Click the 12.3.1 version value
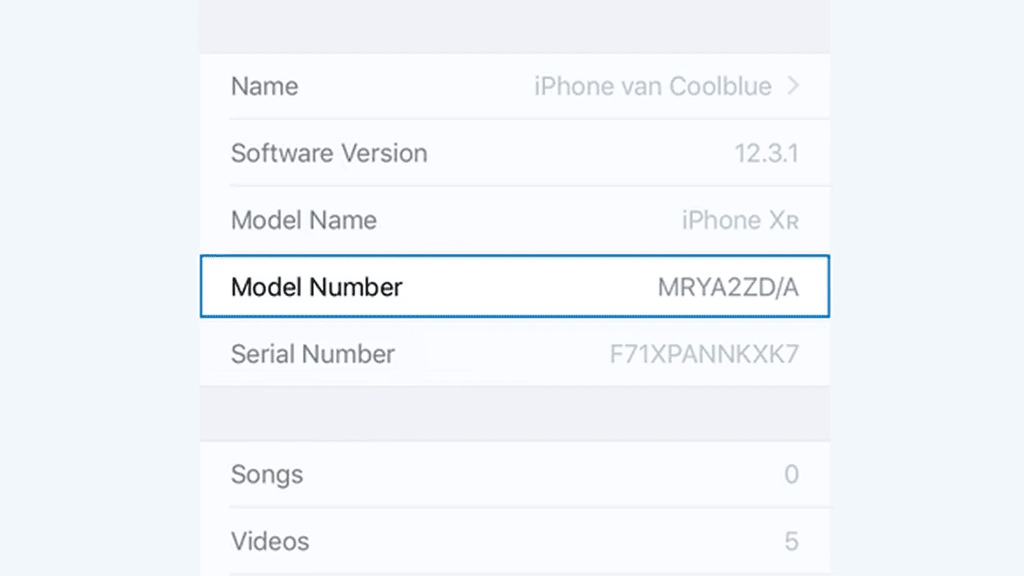 (x=766, y=154)
